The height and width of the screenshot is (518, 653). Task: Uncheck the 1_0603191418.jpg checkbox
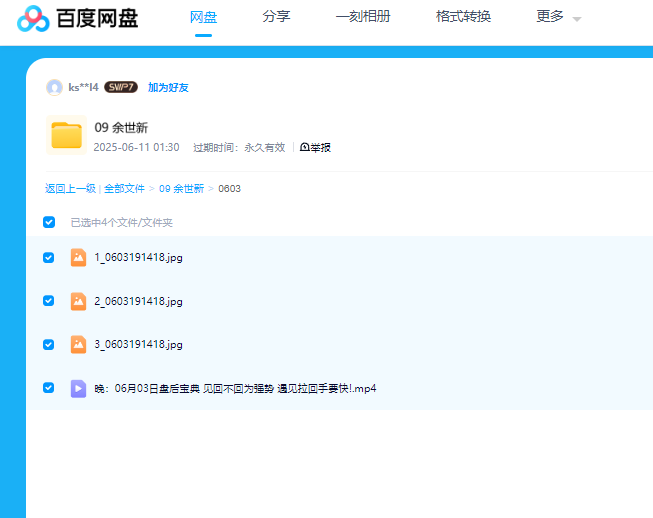49,257
